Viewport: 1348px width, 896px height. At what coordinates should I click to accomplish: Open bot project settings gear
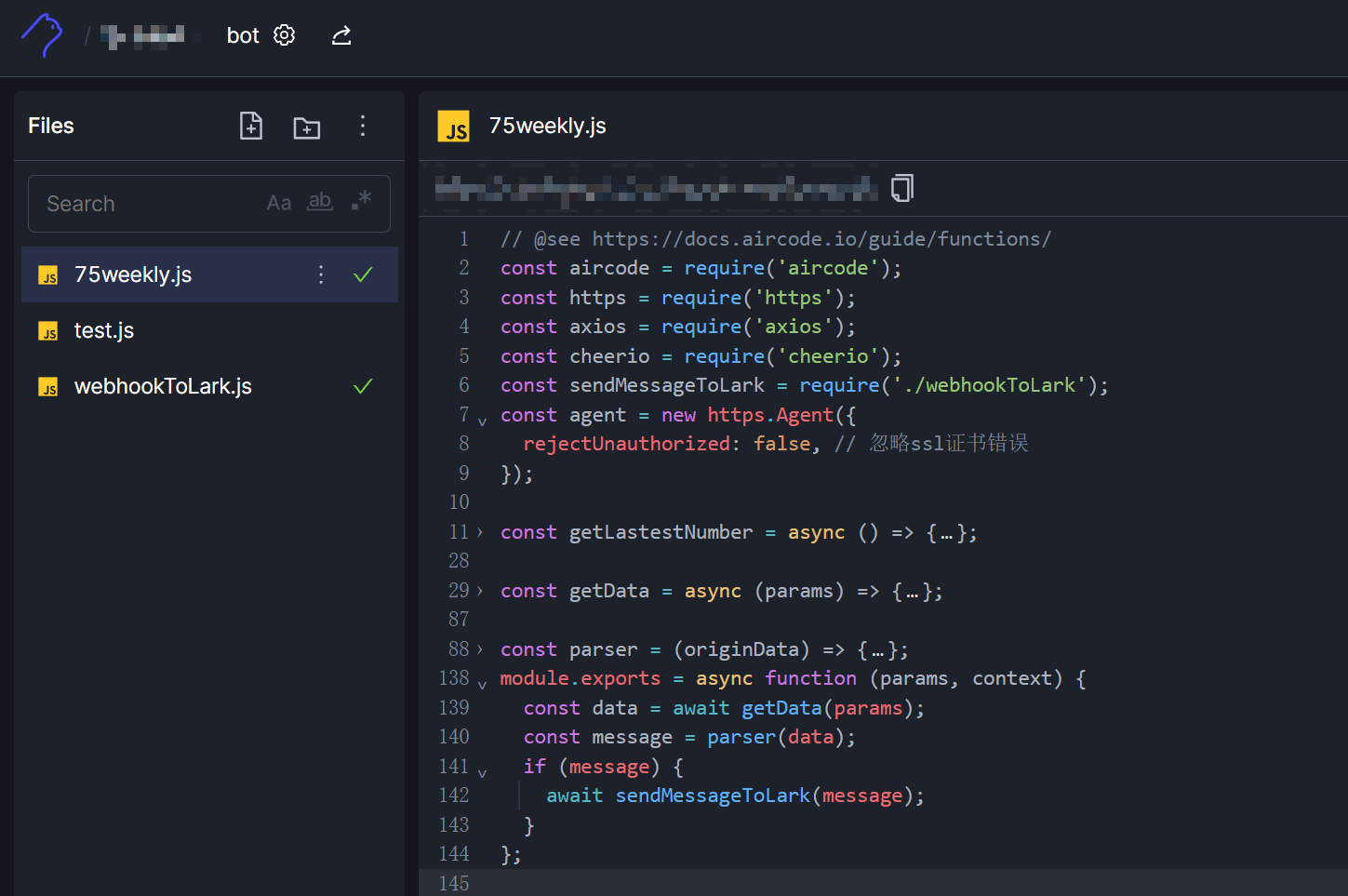(x=284, y=35)
